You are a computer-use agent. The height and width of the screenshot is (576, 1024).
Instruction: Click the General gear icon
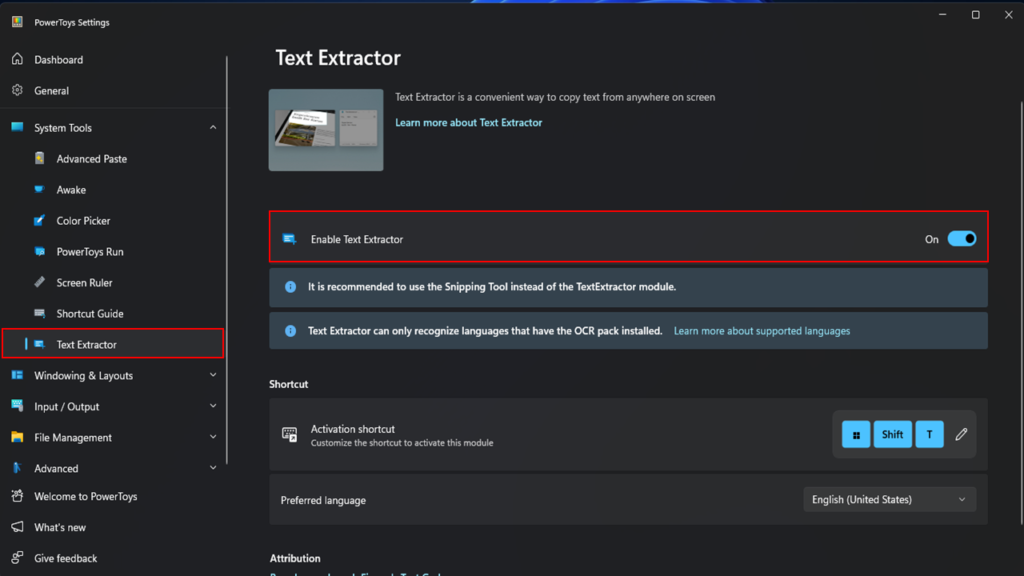(x=18, y=90)
